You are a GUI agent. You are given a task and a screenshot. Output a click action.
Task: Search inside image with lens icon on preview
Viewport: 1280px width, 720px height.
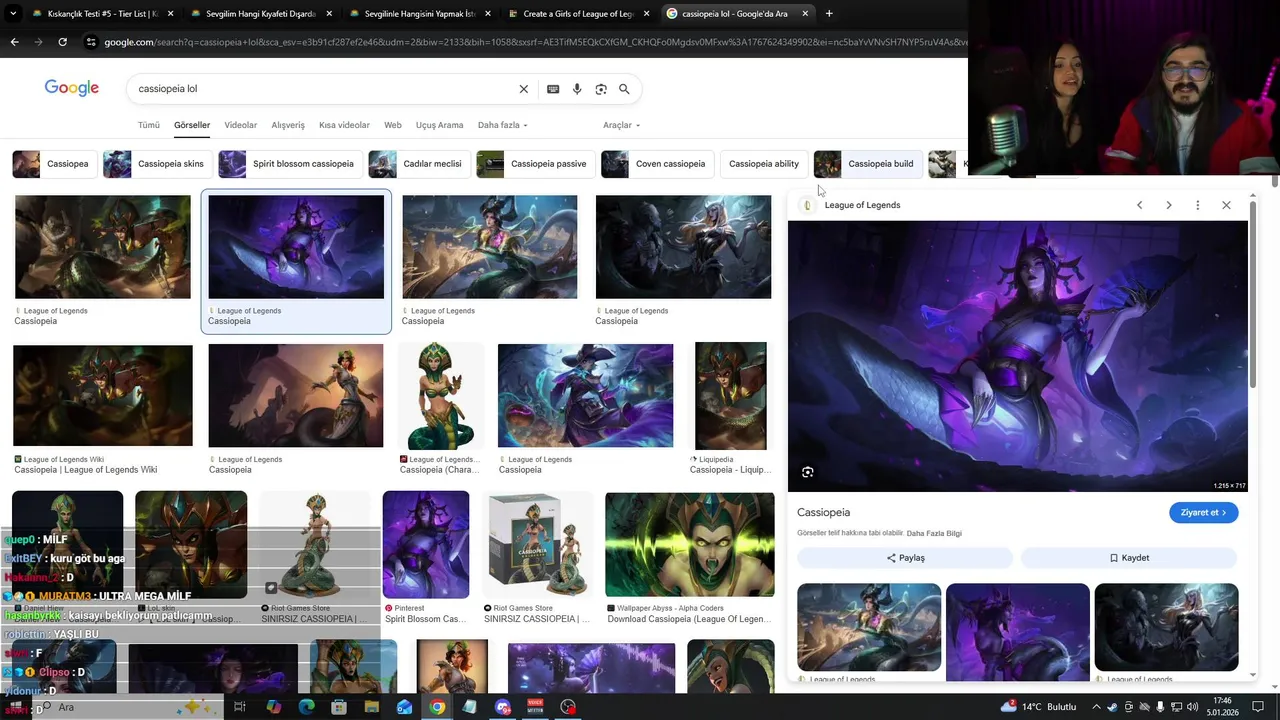[807, 472]
